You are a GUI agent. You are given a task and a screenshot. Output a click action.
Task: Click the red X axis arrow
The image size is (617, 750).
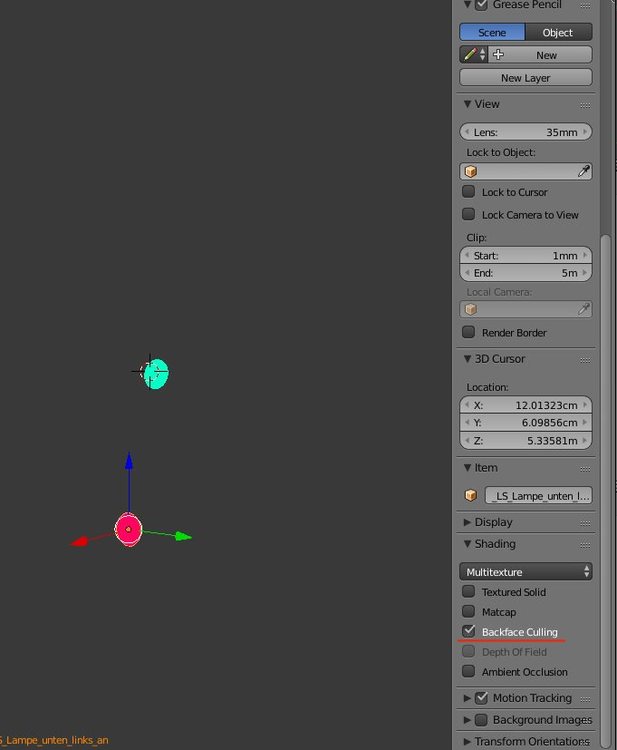point(79,541)
